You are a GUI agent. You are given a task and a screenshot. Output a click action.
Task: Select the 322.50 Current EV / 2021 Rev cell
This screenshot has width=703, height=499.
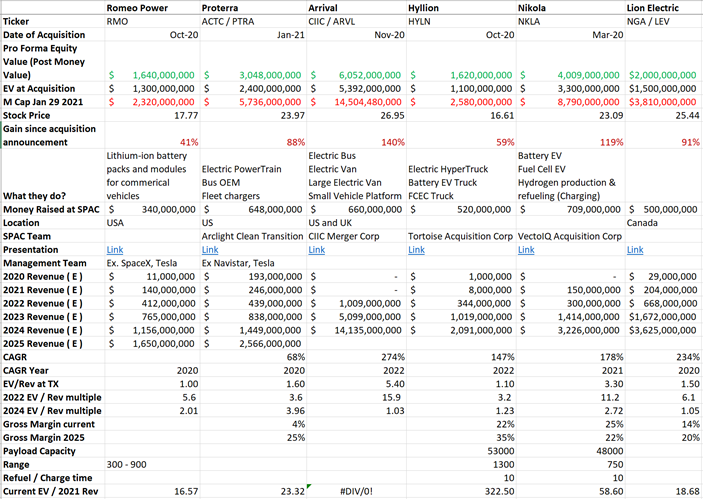coord(461,491)
